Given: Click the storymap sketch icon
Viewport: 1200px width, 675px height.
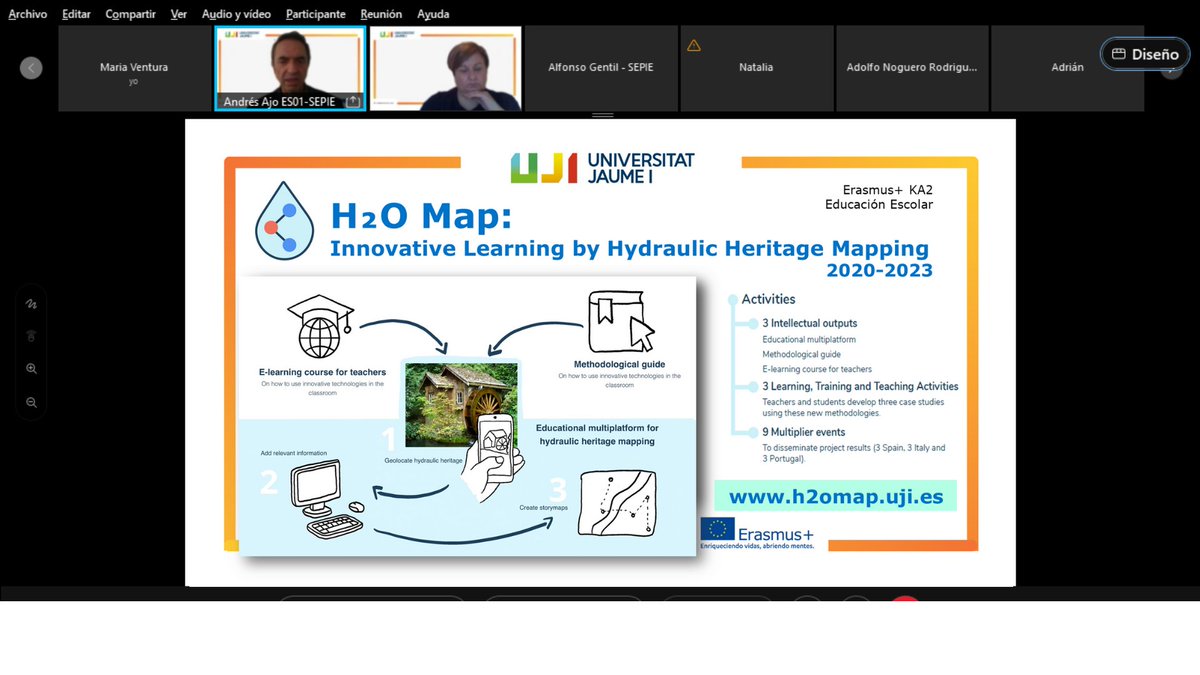Looking at the screenshot, I should coord(617,506).
